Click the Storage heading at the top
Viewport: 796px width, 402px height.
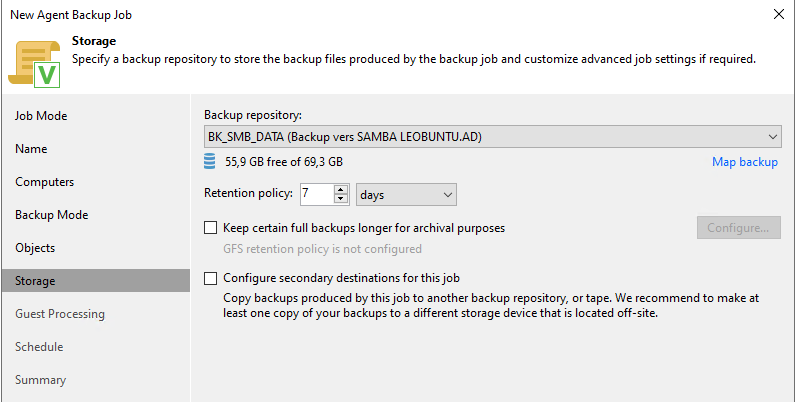[94, 41]
